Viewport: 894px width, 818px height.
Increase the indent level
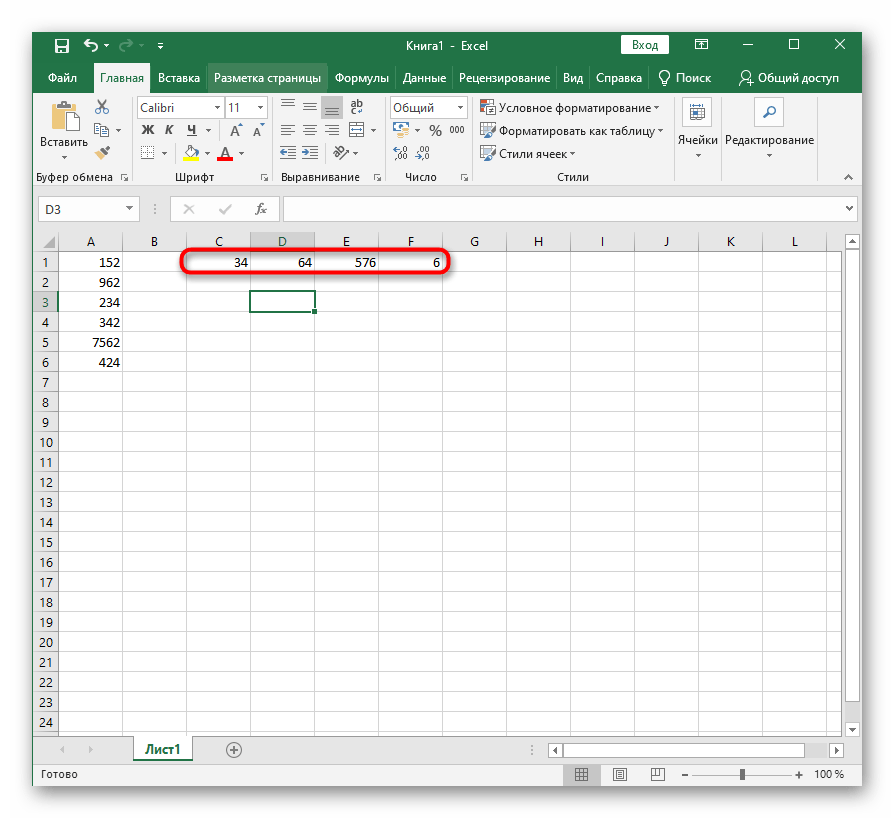coord(310,152)
